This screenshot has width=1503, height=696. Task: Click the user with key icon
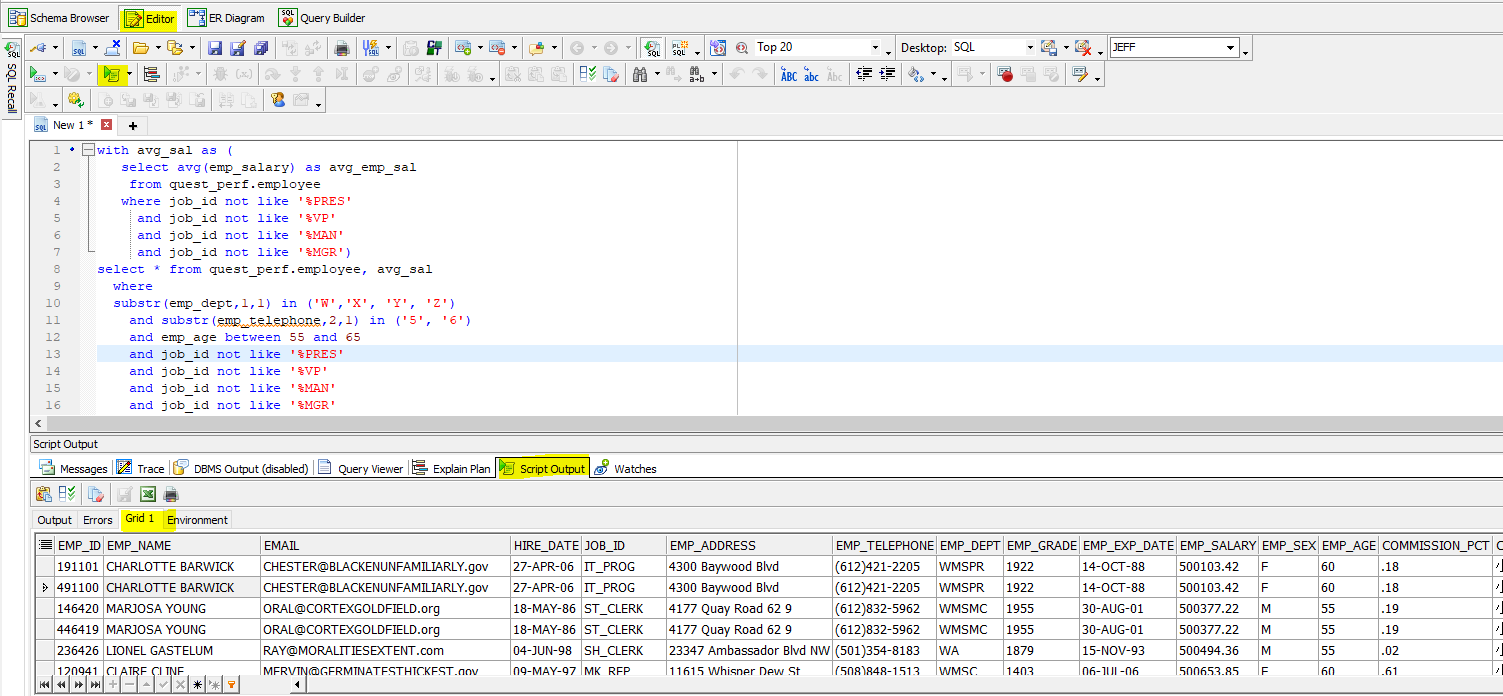pos(278,100)
